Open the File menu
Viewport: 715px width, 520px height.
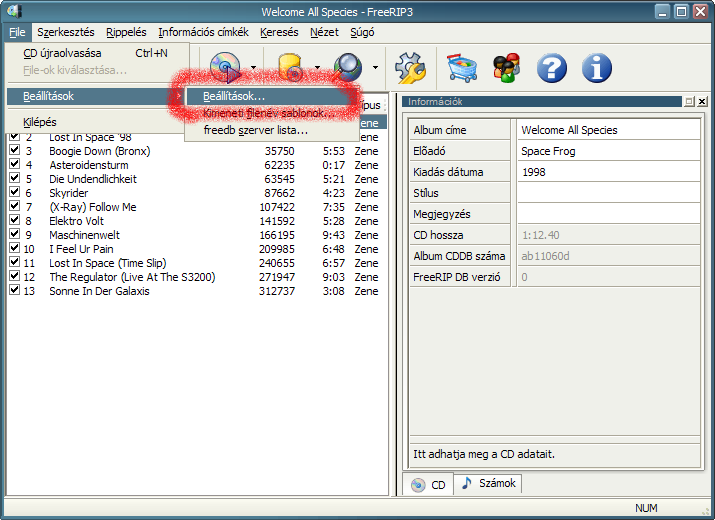pyautogui.click(x=17, y=32)
